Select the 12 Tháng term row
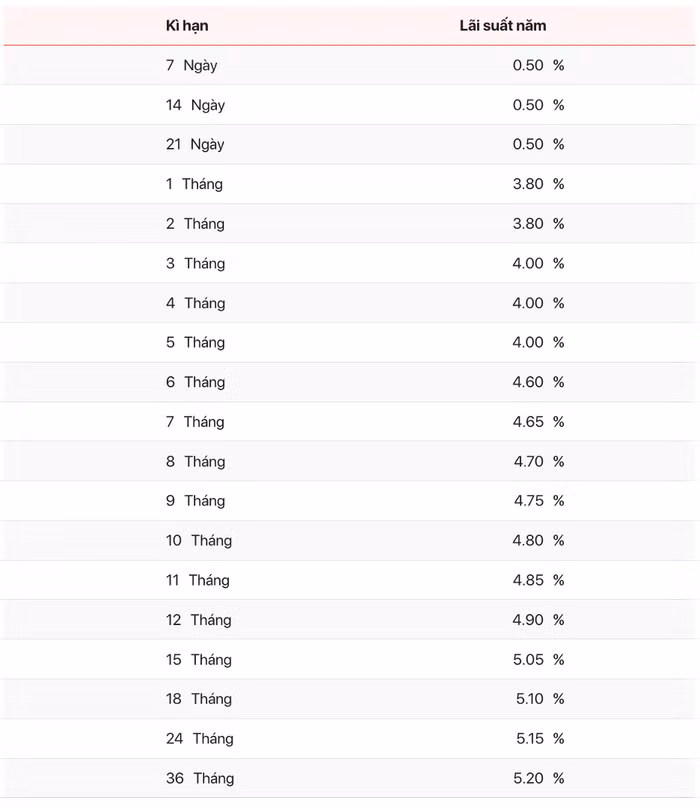The image size is (700, 806). pyautogui.click(x=198, y=620)
